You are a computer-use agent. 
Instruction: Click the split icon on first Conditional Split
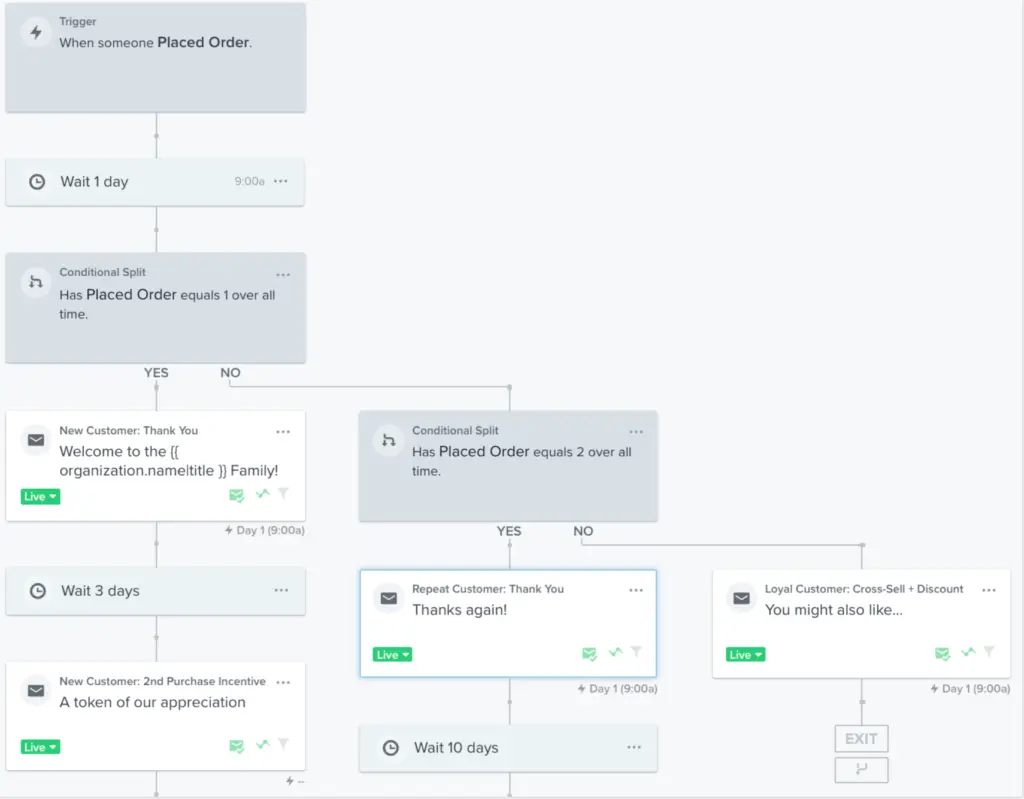click(36, 282)
